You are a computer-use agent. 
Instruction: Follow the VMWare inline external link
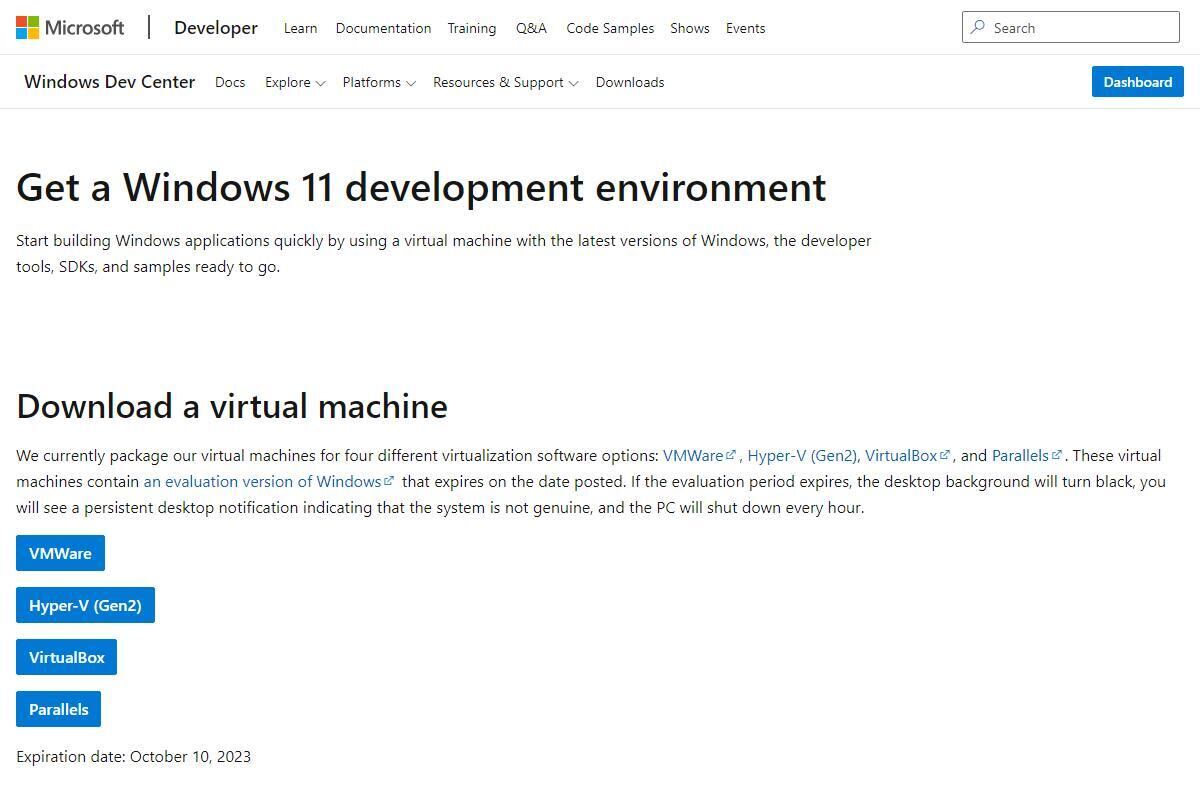click(x=699, y=455)
